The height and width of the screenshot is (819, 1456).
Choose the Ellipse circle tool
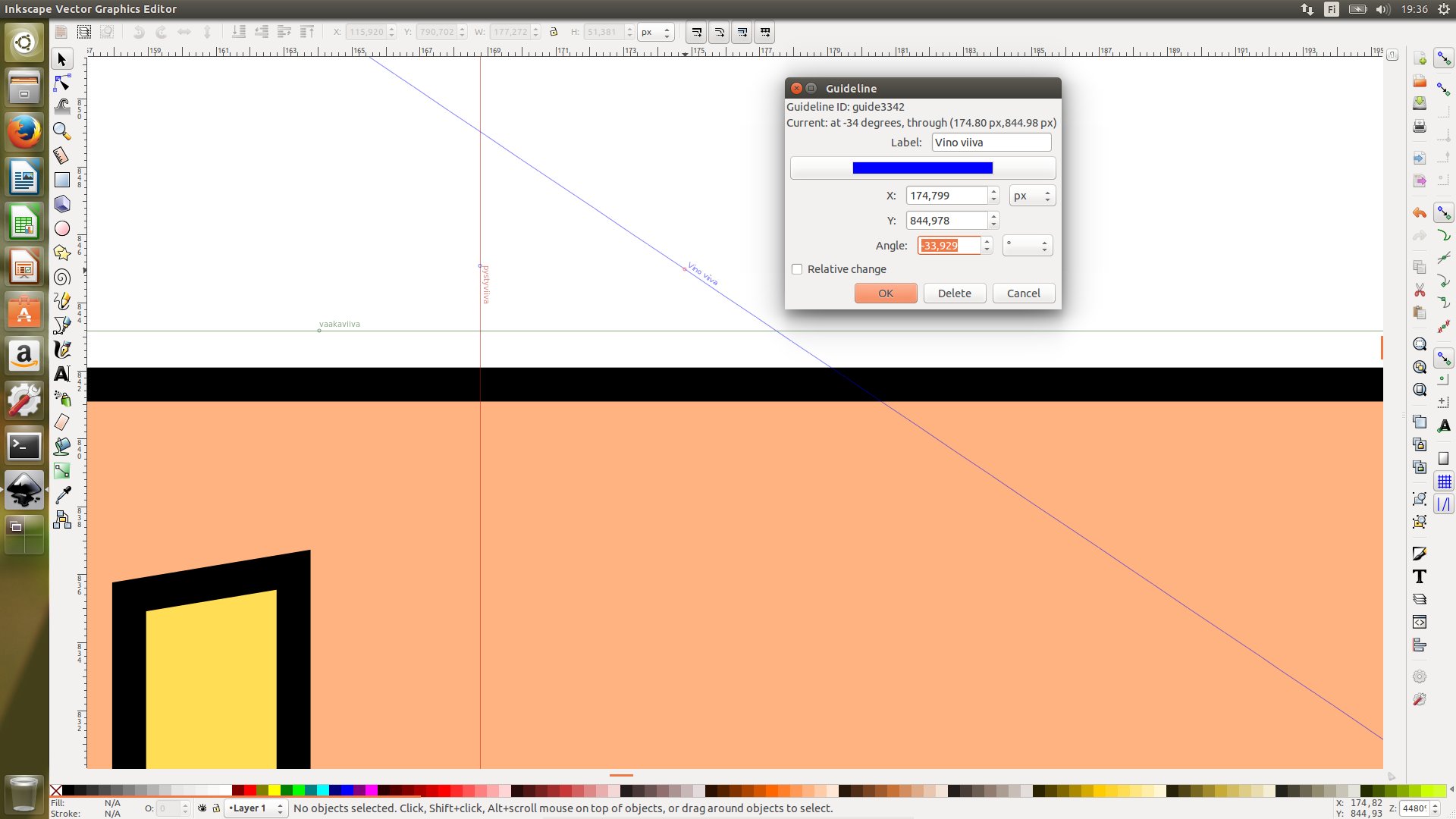62,228
